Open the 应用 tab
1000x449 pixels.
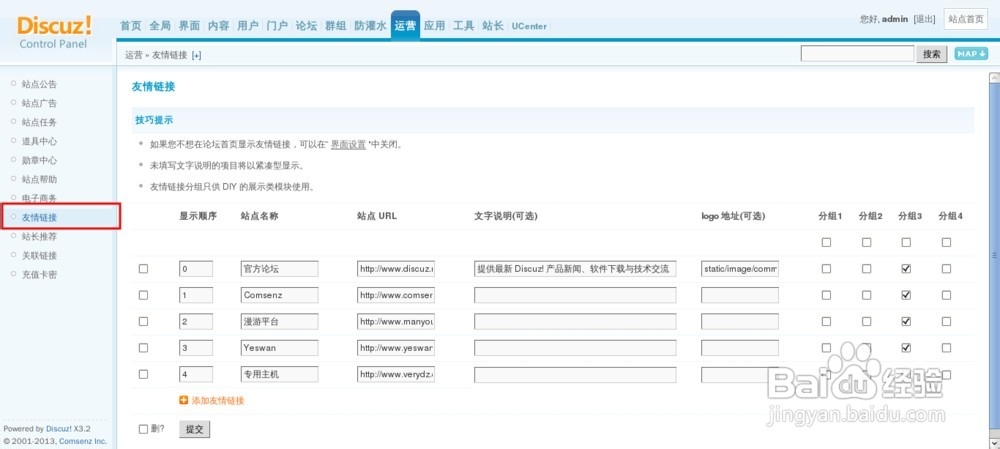[435, 26]
